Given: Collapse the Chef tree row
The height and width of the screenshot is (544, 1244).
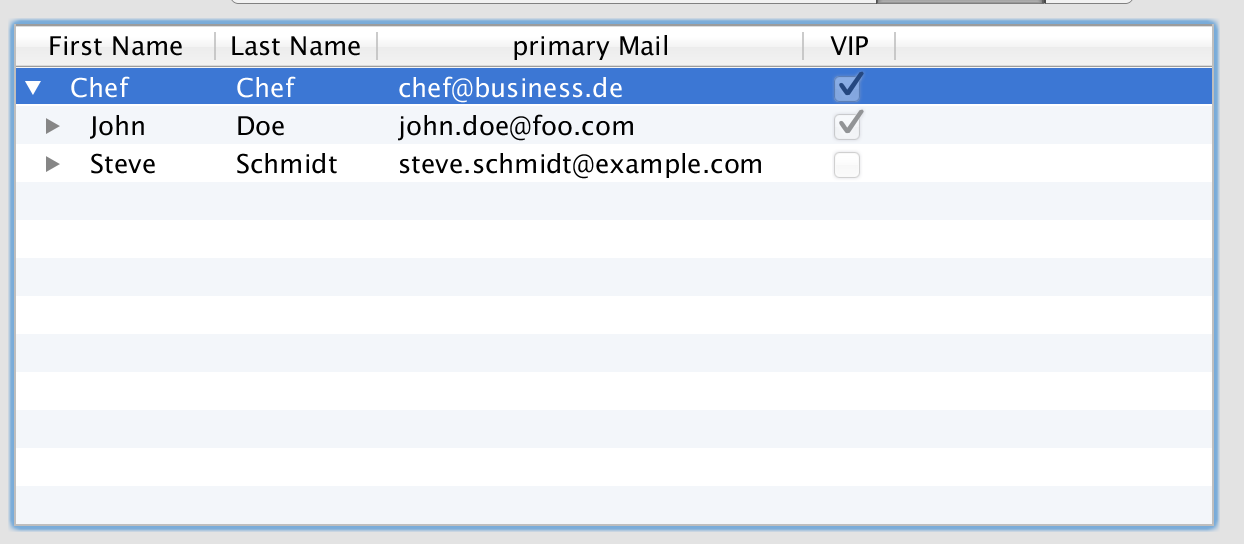Looking at the screenshot, I should (x=33, y=88).
